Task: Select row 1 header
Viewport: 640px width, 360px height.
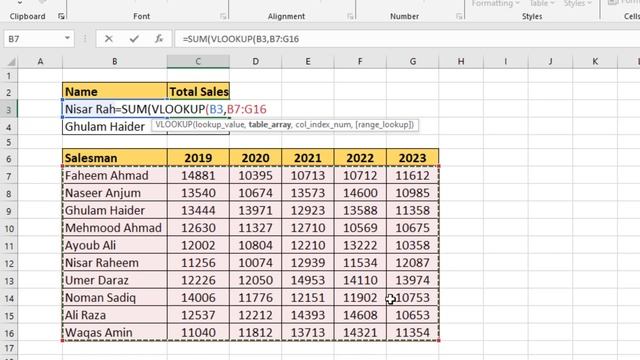Action: pyautogui.click(x=9, y=76)
